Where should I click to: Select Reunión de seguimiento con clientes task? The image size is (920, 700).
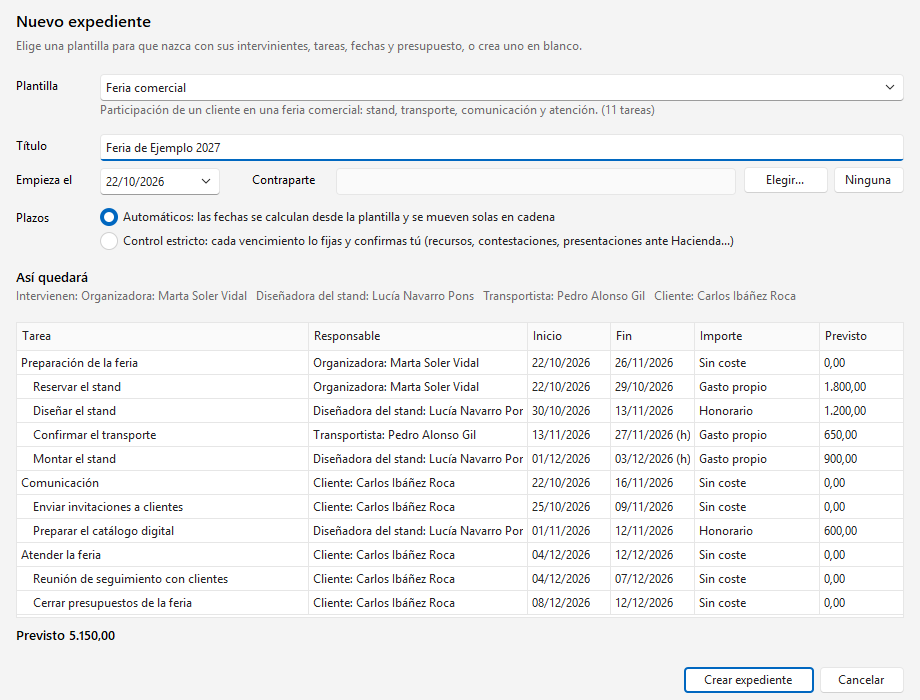pyautogui.click(x=460, y=579)
